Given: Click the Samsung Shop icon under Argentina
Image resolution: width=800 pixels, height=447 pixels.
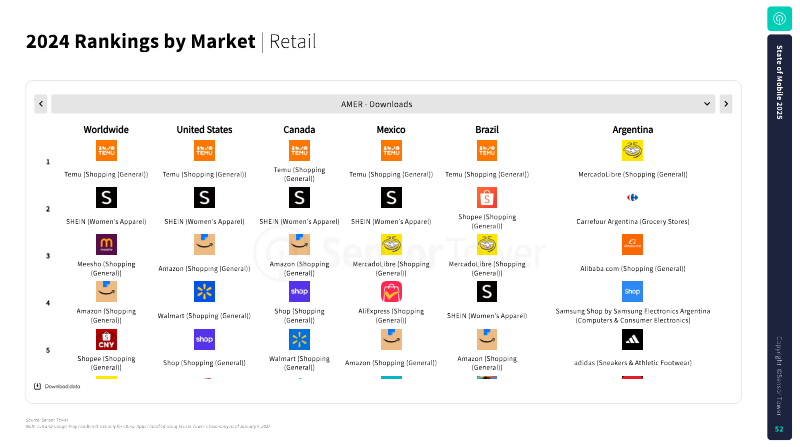Looking at the screenshot, I should pyautogui.click(x=632, y=292).
